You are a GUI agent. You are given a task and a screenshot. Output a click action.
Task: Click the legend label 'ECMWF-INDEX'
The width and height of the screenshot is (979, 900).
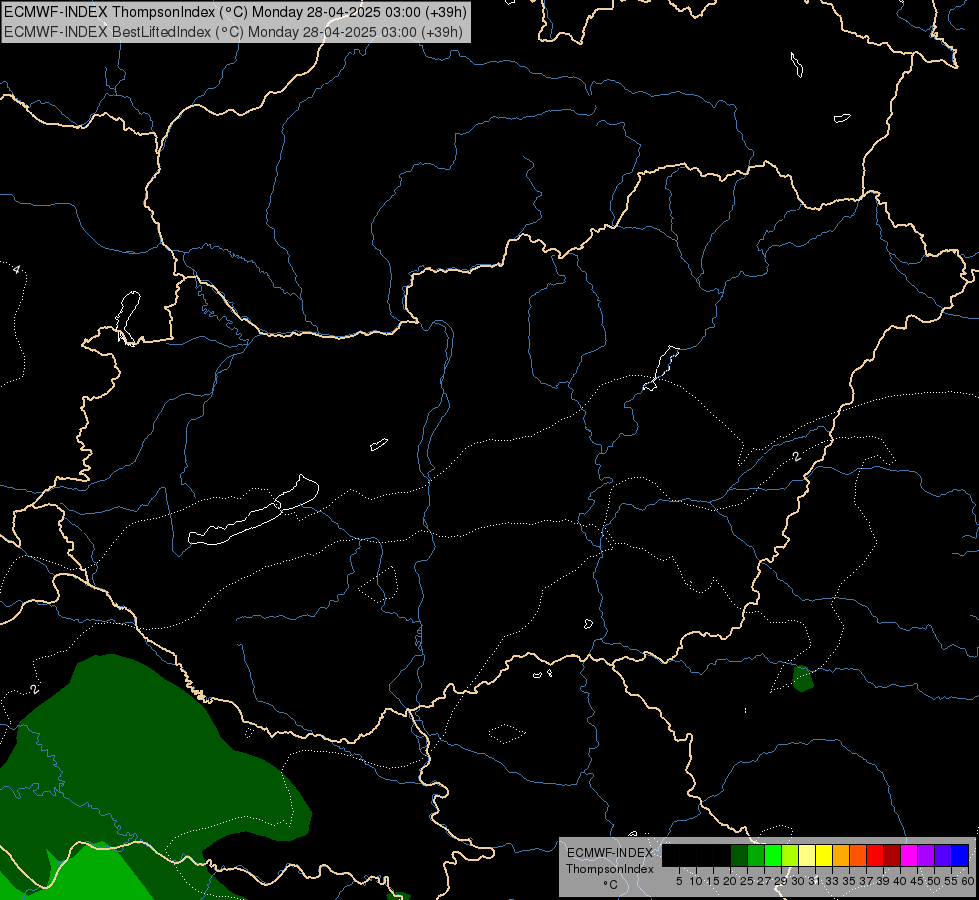coord(610,853)
